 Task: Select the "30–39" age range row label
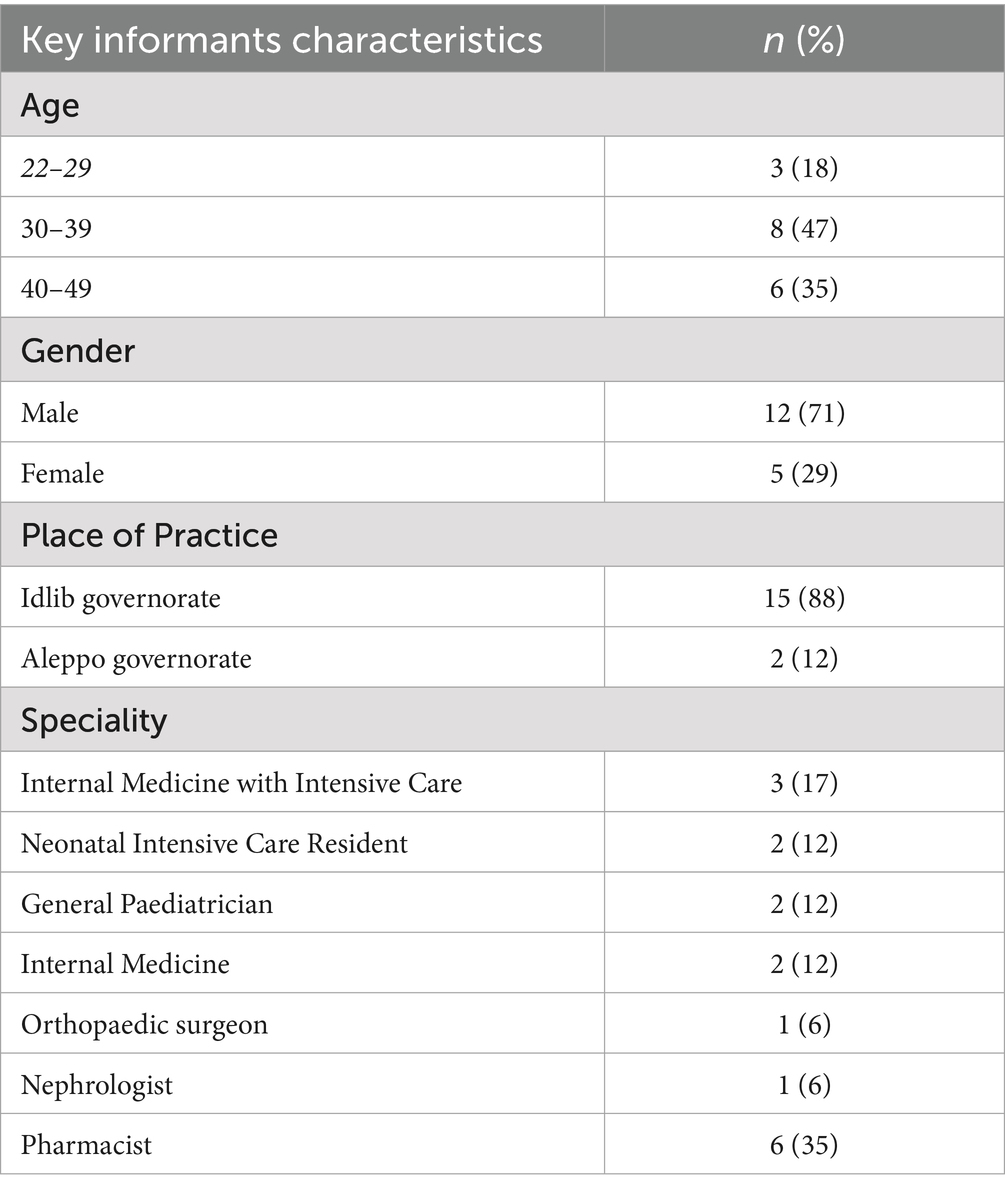coord(56,228)
